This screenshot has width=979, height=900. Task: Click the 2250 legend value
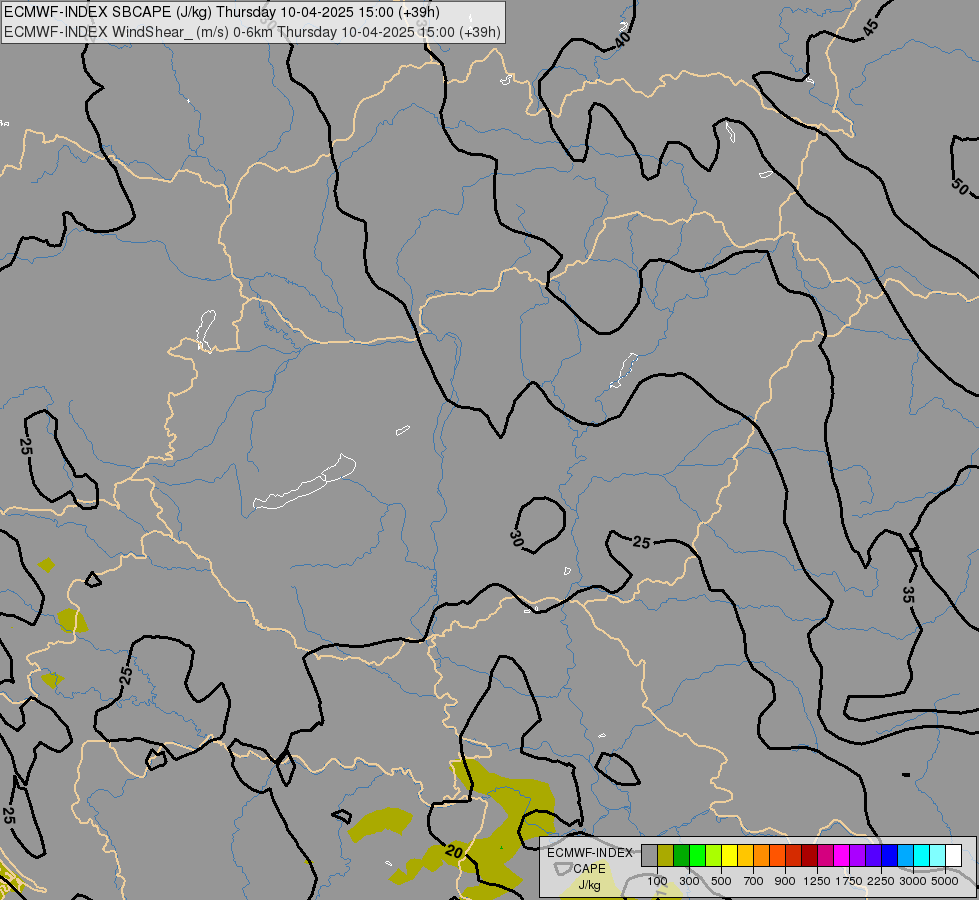point(881,881)
